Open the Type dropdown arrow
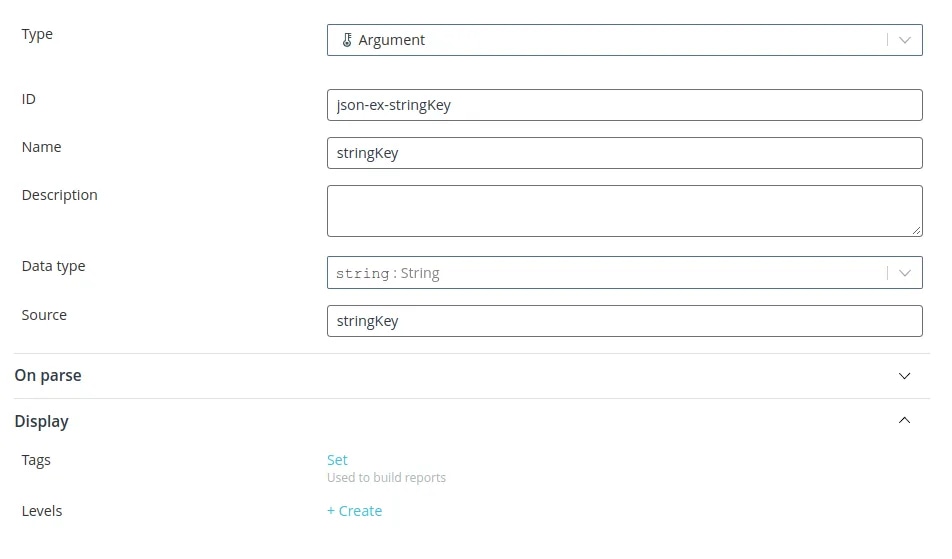This screenshot has height=559, width=952. 905,40
